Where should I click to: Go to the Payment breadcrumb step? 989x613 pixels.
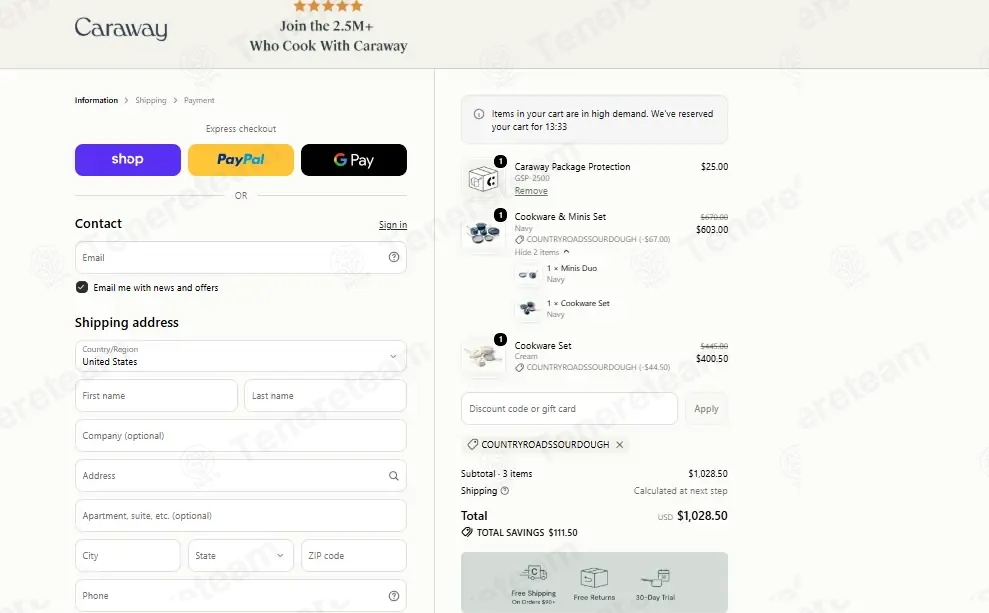coord(199,100)
